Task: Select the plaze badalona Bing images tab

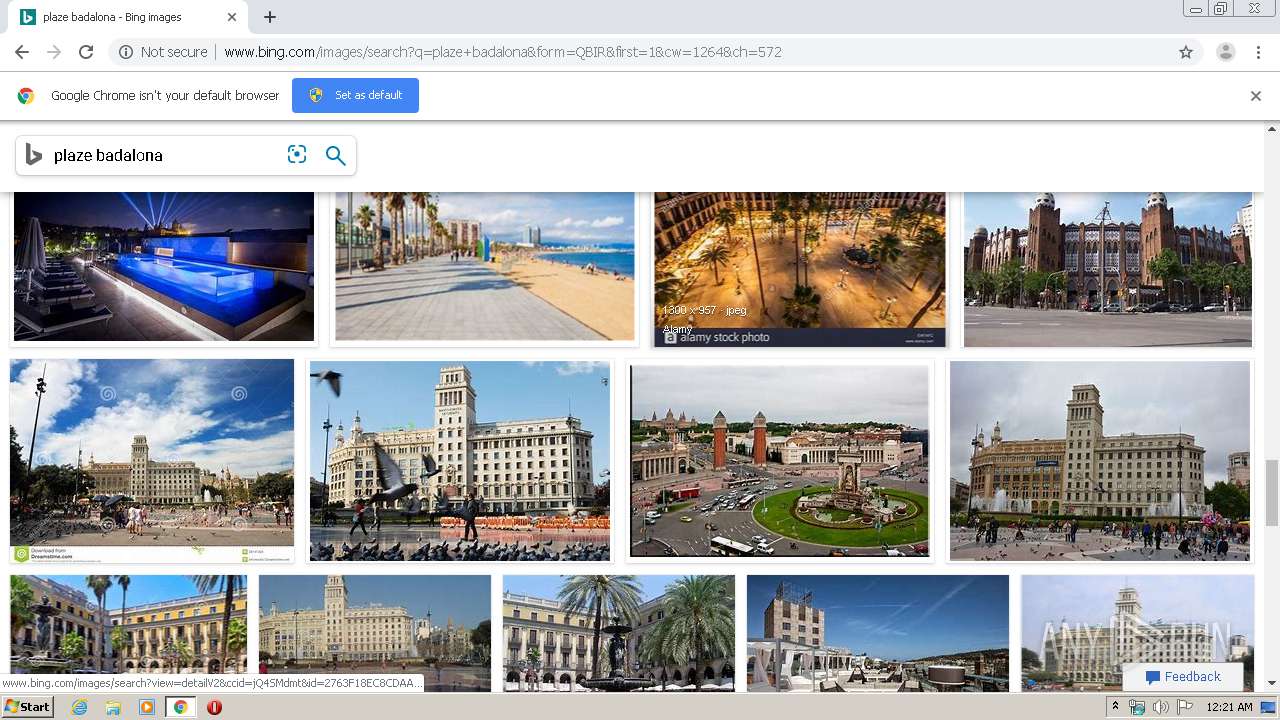Action: pos(125,17)
